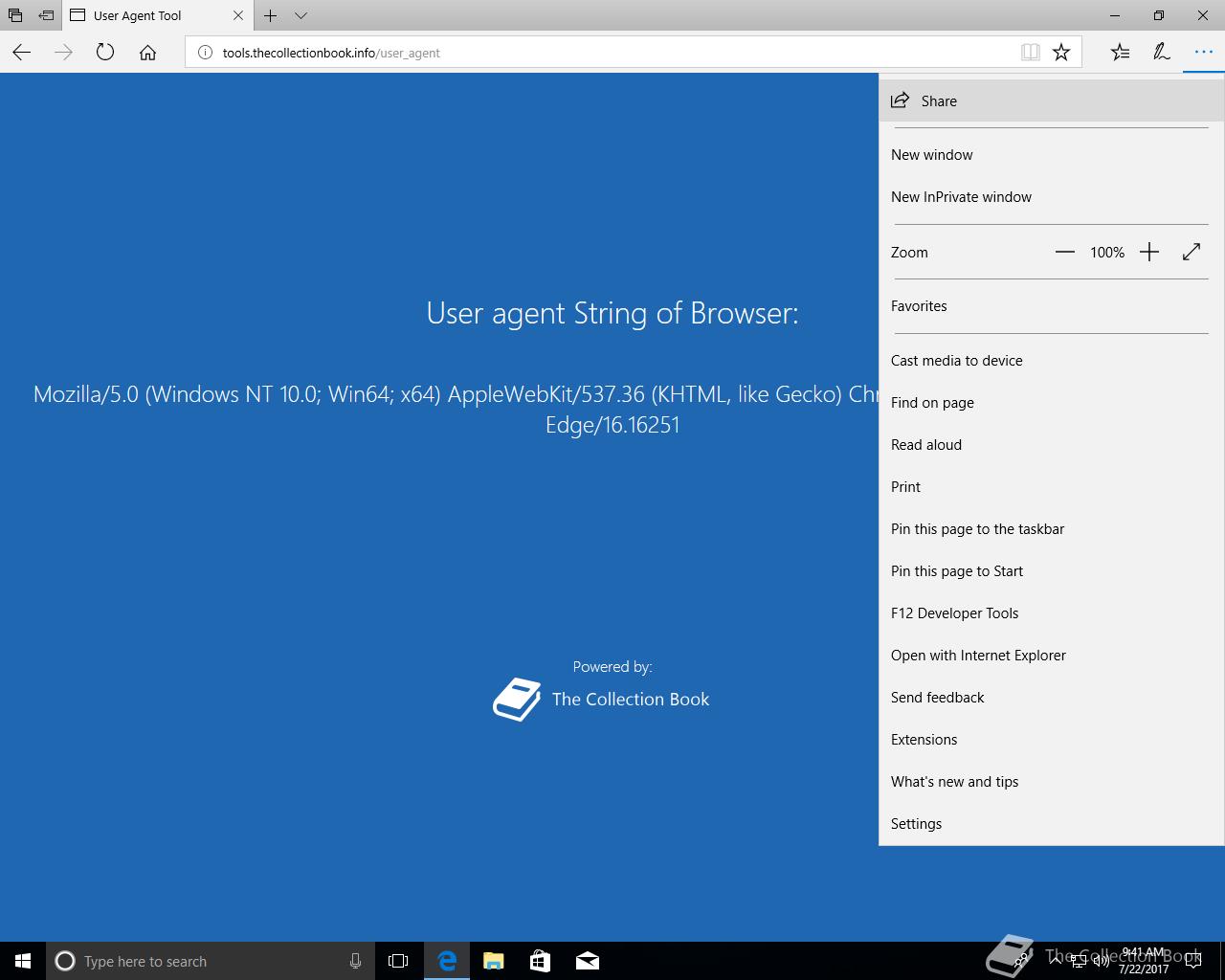Choose Share in the menu
This screenshot has height=980, width=1225.
1051,100
